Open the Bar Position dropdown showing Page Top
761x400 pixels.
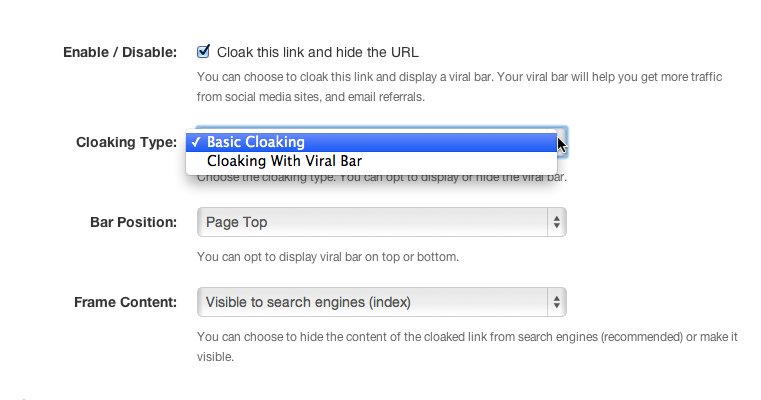click(x=381, y=222)
